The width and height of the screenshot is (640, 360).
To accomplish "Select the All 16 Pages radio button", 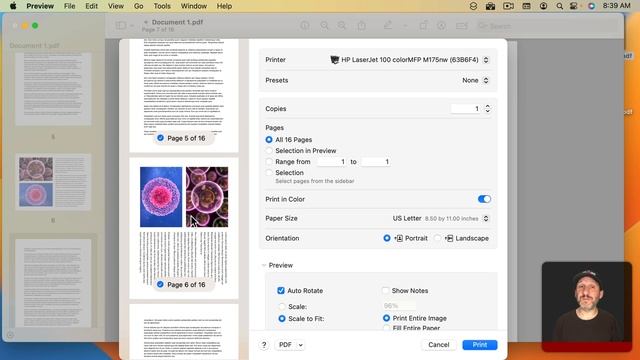I will pos(269,140).
